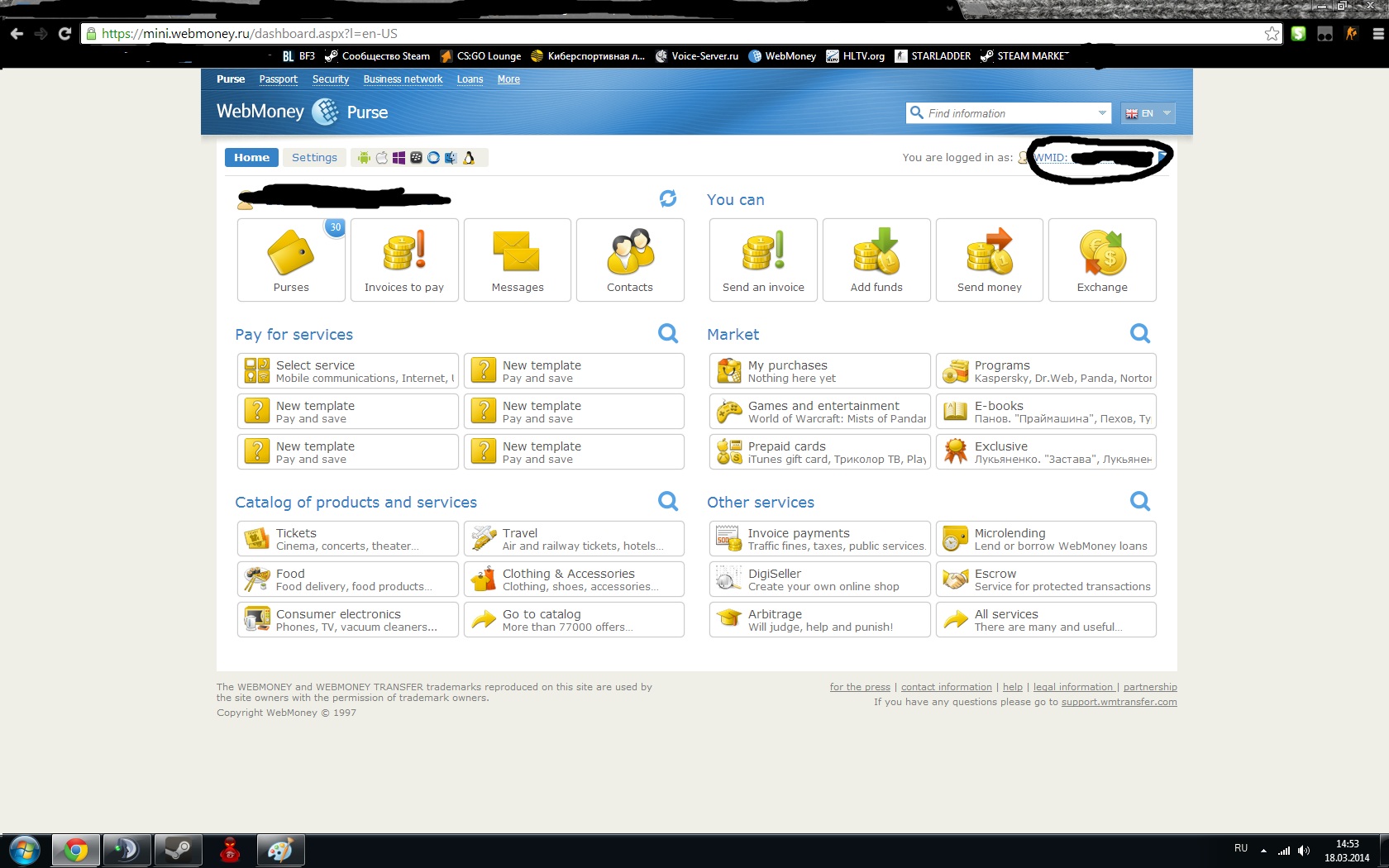Open Clothing & Accessories
Image resolution: width=1389 pixels, height=868 pixels.
tap(574, 579)
